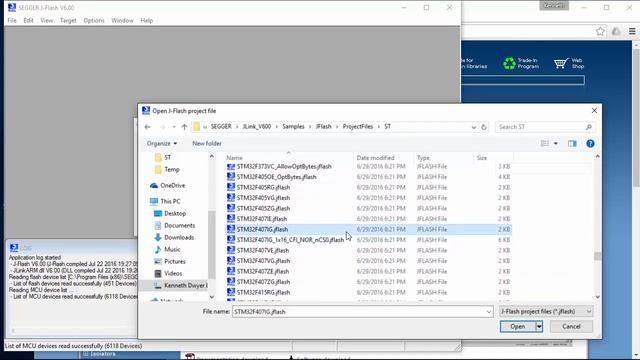Select Pictures in navigation pane
Viewport: 640px width, 360px height.
click(x=175, y=261)
